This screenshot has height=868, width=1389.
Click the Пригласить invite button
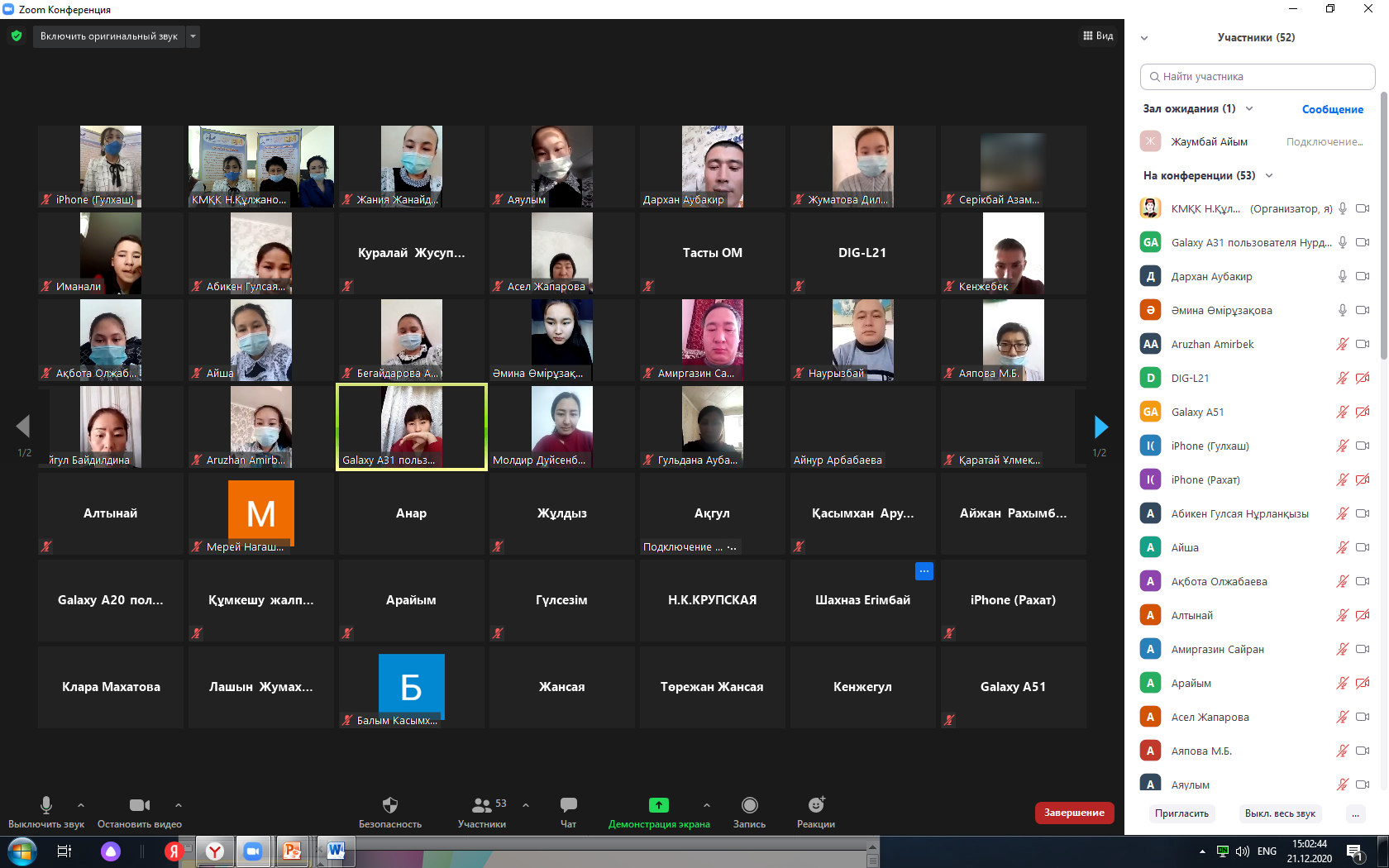[x=1181, y=813]
